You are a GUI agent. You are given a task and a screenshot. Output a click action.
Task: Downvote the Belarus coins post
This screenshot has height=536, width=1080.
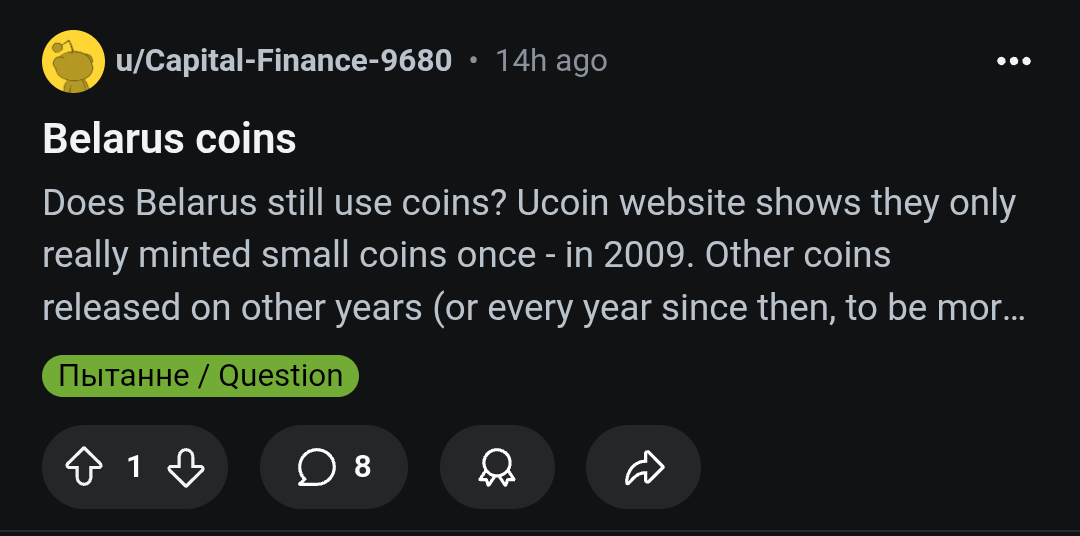tap(185, 467)
